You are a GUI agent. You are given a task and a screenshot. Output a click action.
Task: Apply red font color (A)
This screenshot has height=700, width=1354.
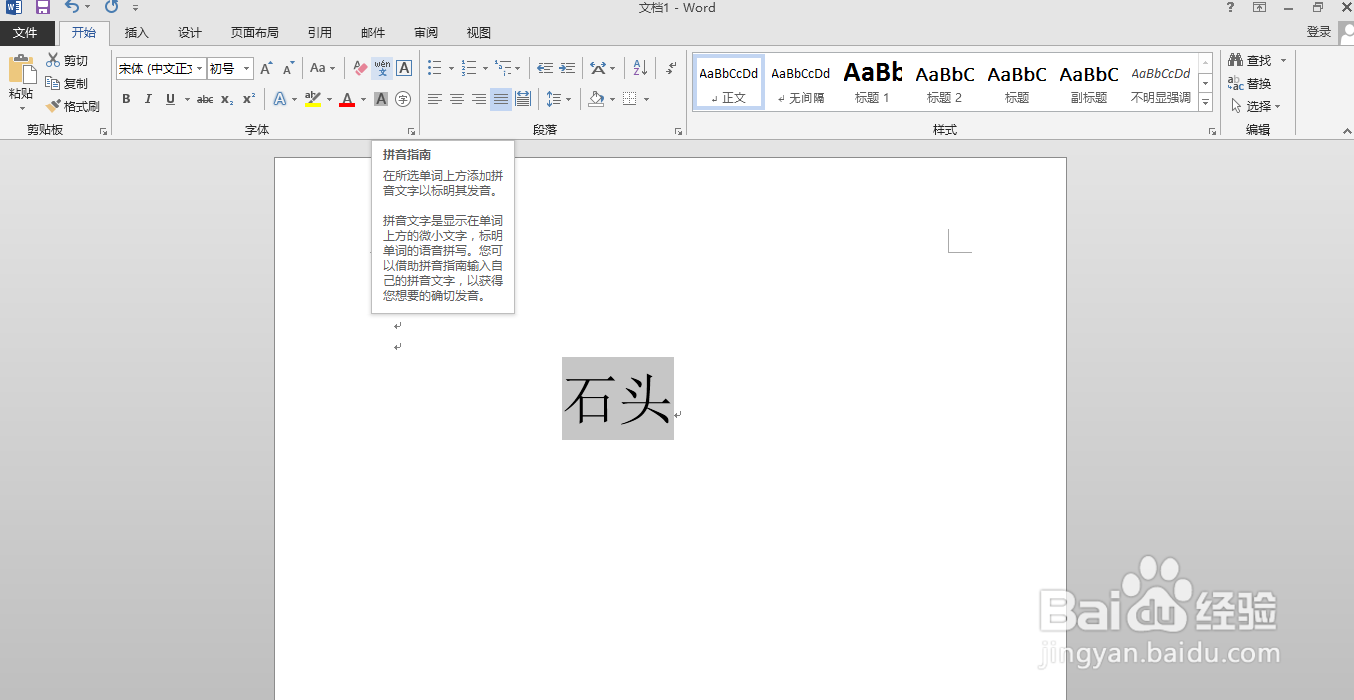[x=347, y=99]
